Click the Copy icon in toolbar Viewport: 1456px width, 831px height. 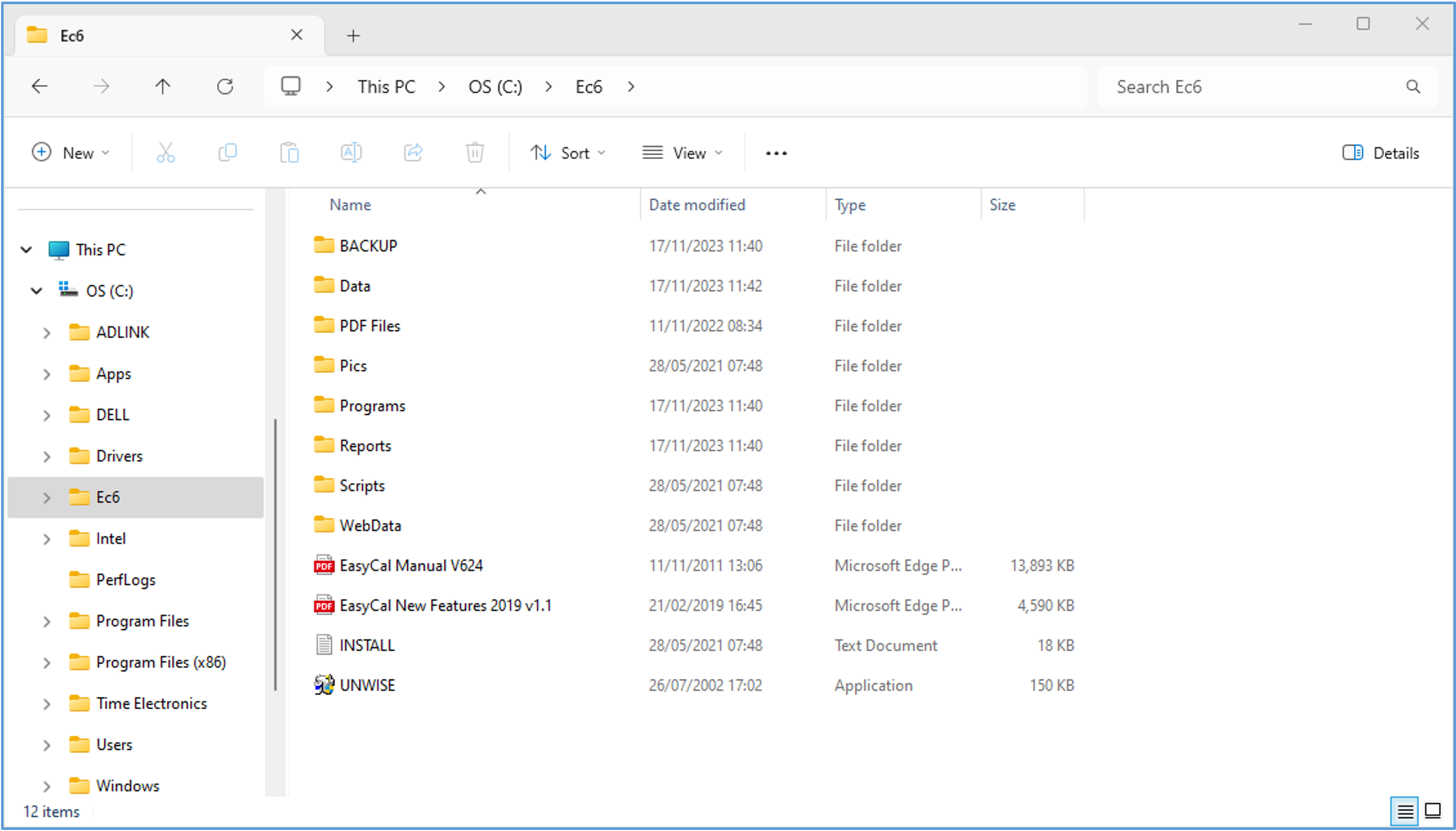point(227,153)
